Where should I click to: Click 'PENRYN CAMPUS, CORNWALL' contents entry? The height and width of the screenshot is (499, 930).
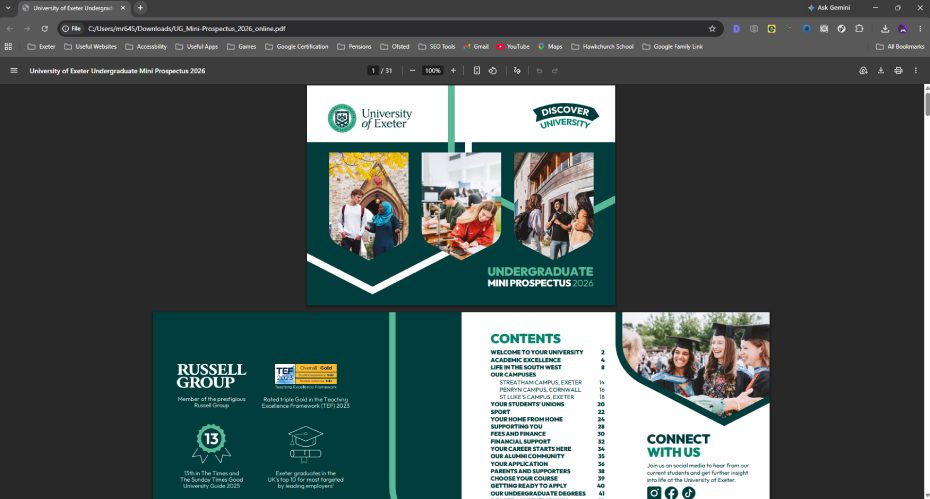tap(540, 390)
